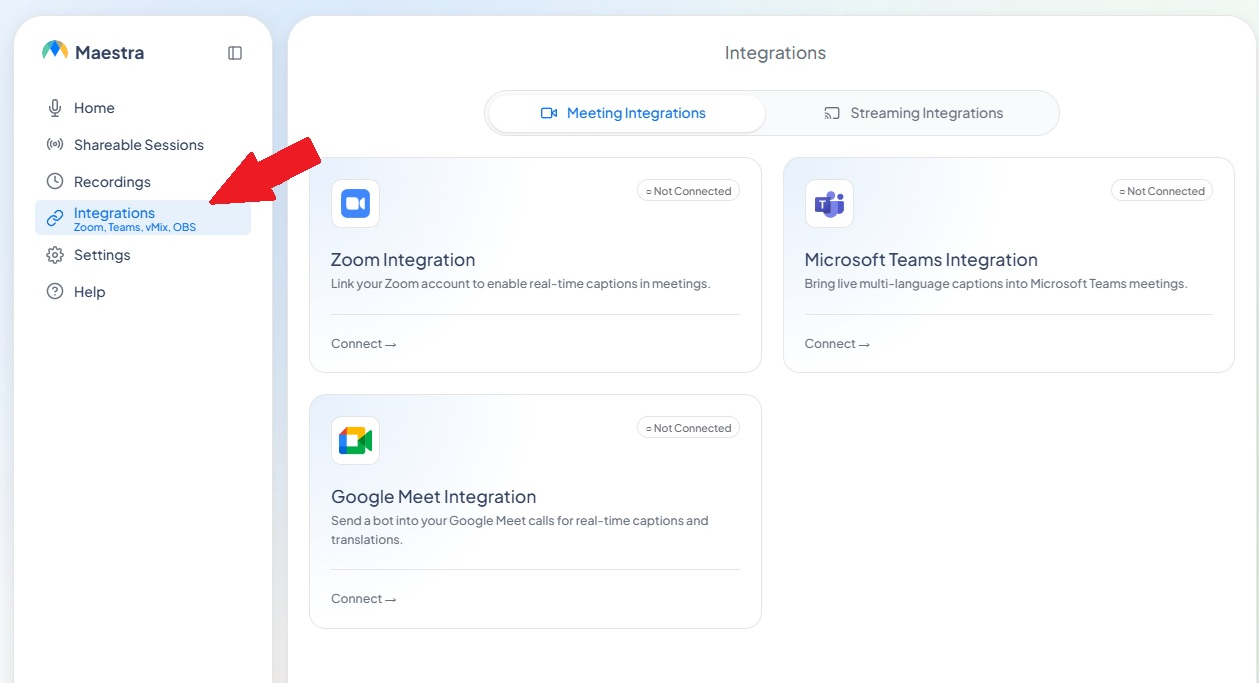Connect the Microsoft Teams Integration
This screenshot has height=683, width=1259.
(837, 344)
